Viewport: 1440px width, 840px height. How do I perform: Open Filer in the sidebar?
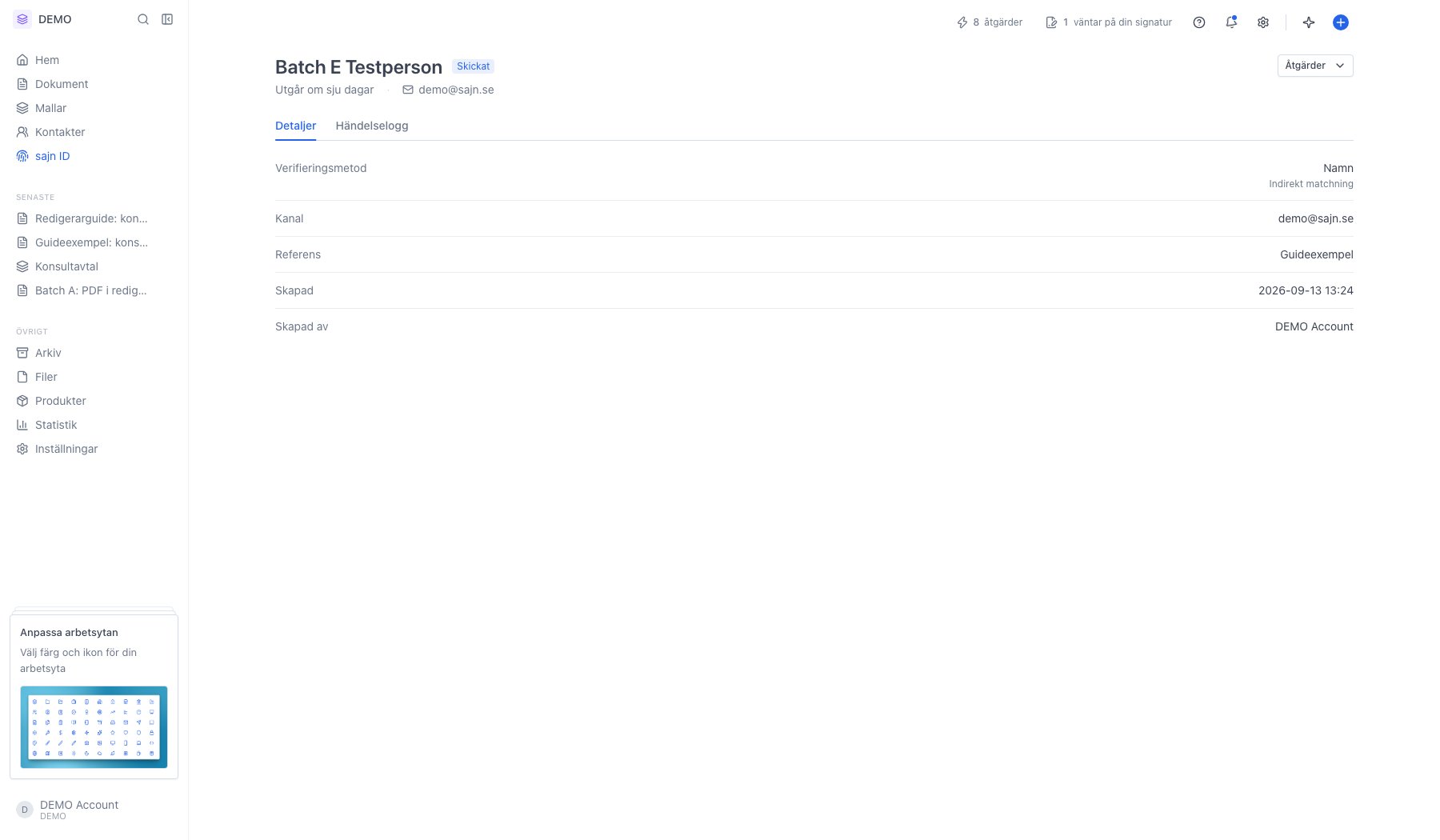click(x=94, y=377)
